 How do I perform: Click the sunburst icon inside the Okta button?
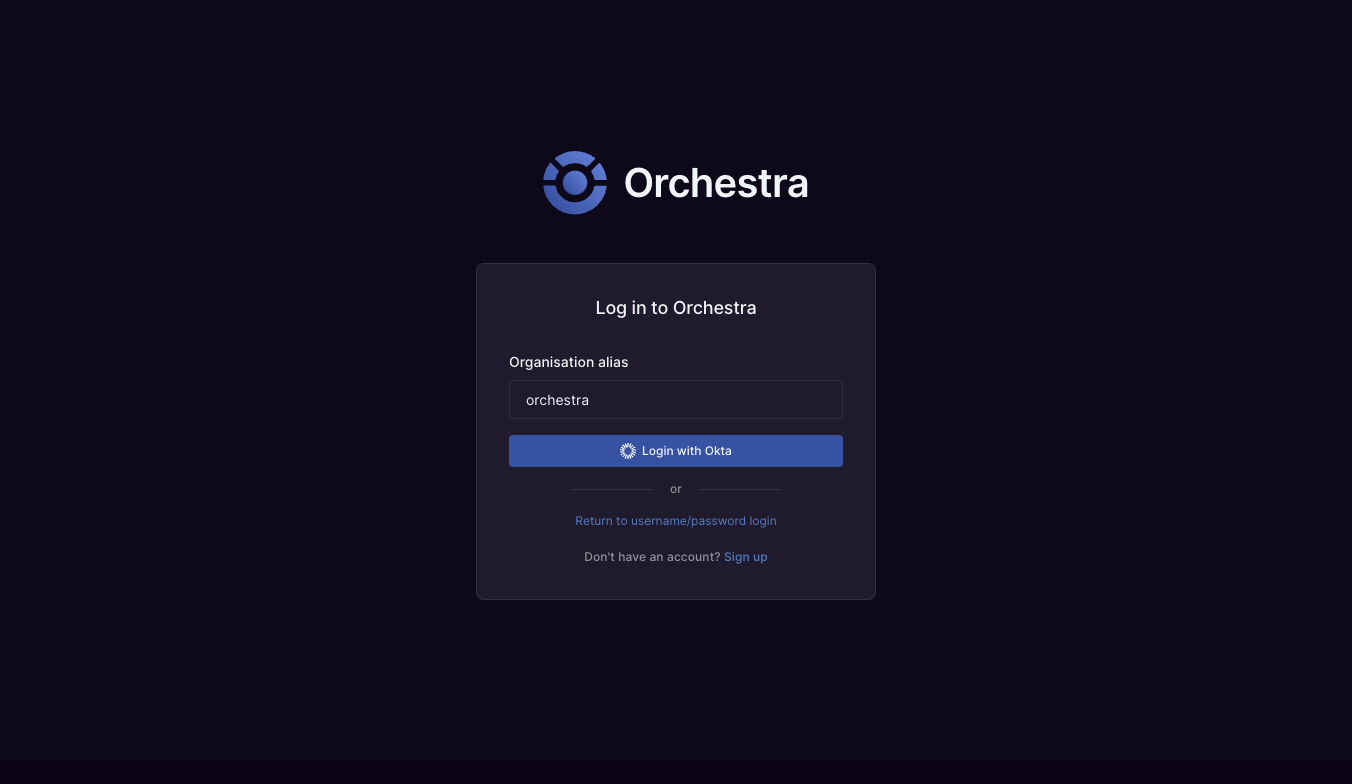point(627,450)
